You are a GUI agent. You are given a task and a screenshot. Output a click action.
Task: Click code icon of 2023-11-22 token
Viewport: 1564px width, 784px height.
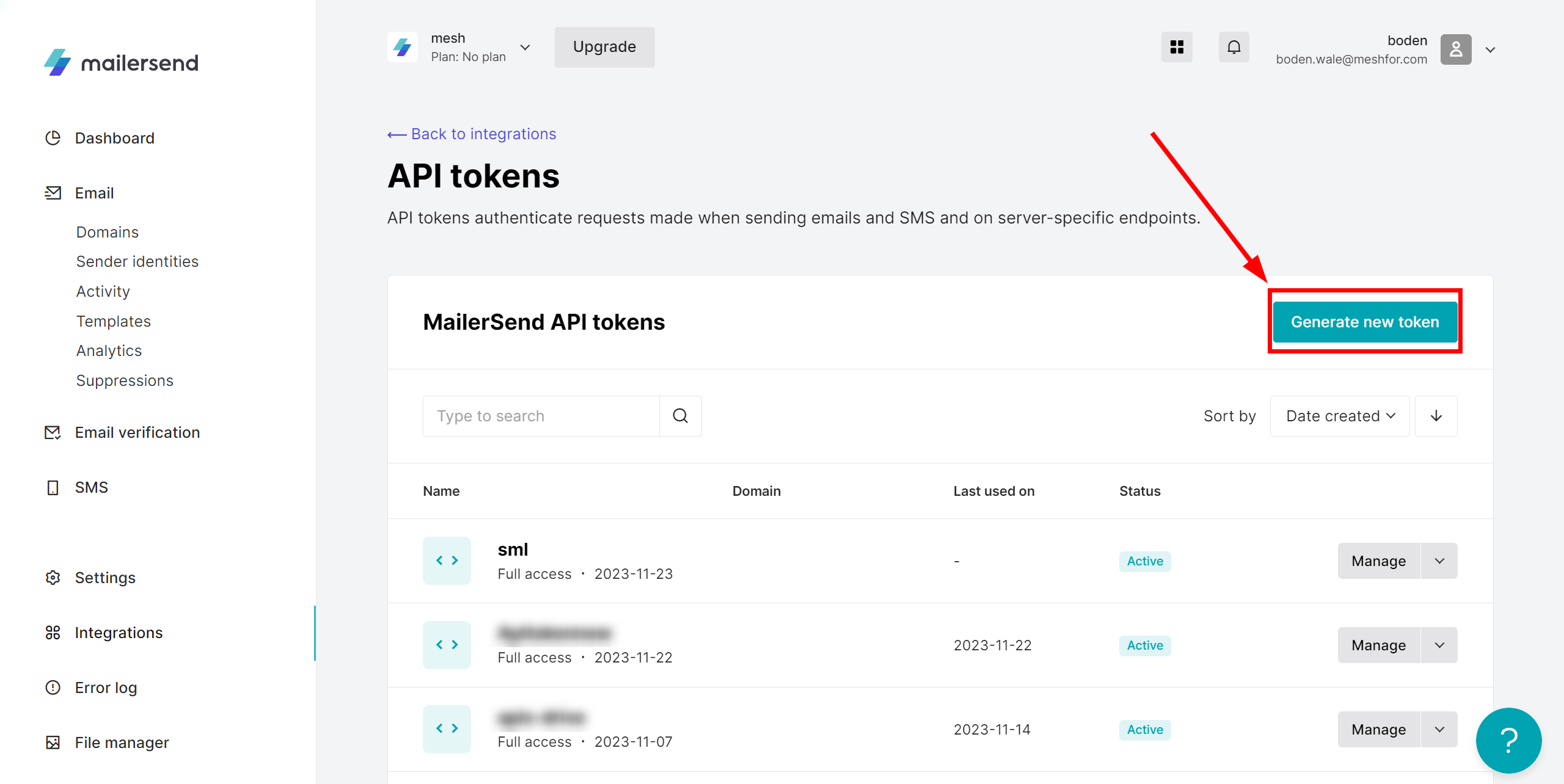coord(447,645)
